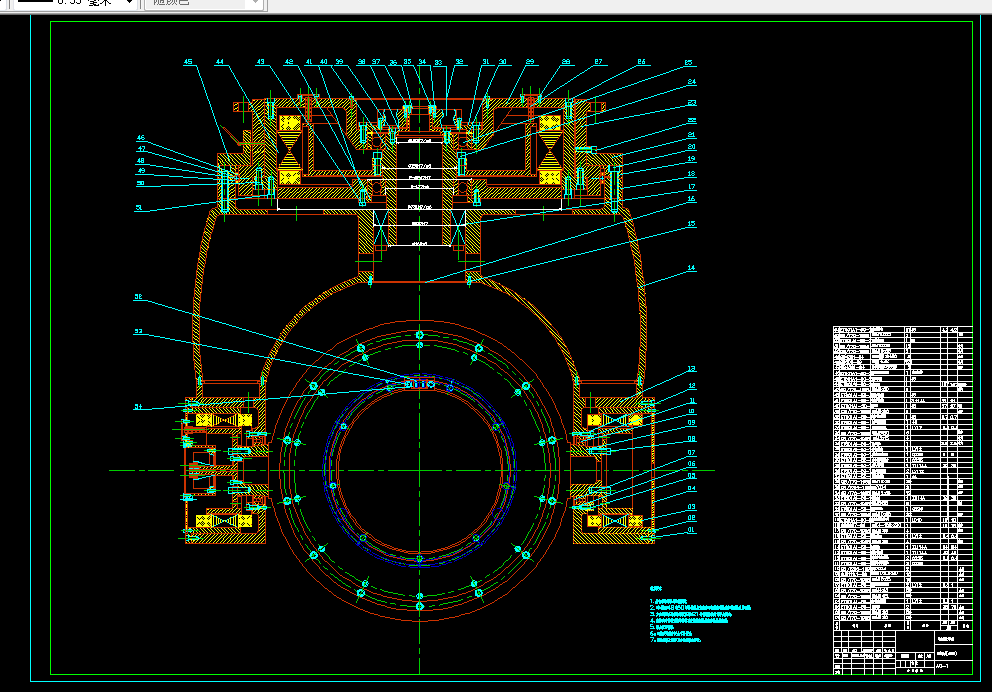Click the A0-1 drawing number cell
Image resolution: width=992 pixels, height=692 pixels.
click(x=953, y=667)
